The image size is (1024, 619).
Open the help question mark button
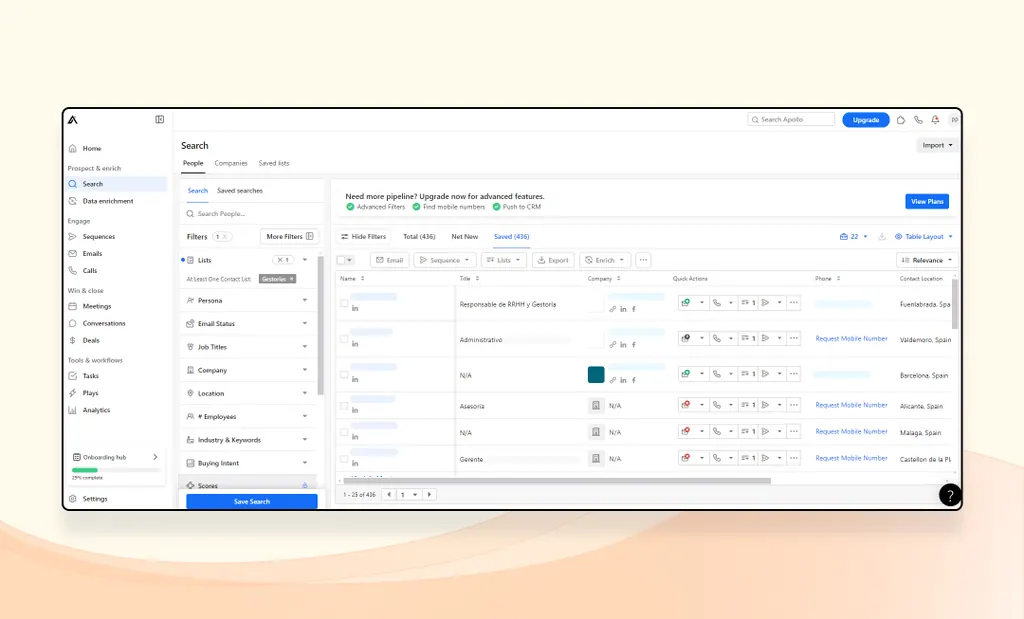click(950, 496)
